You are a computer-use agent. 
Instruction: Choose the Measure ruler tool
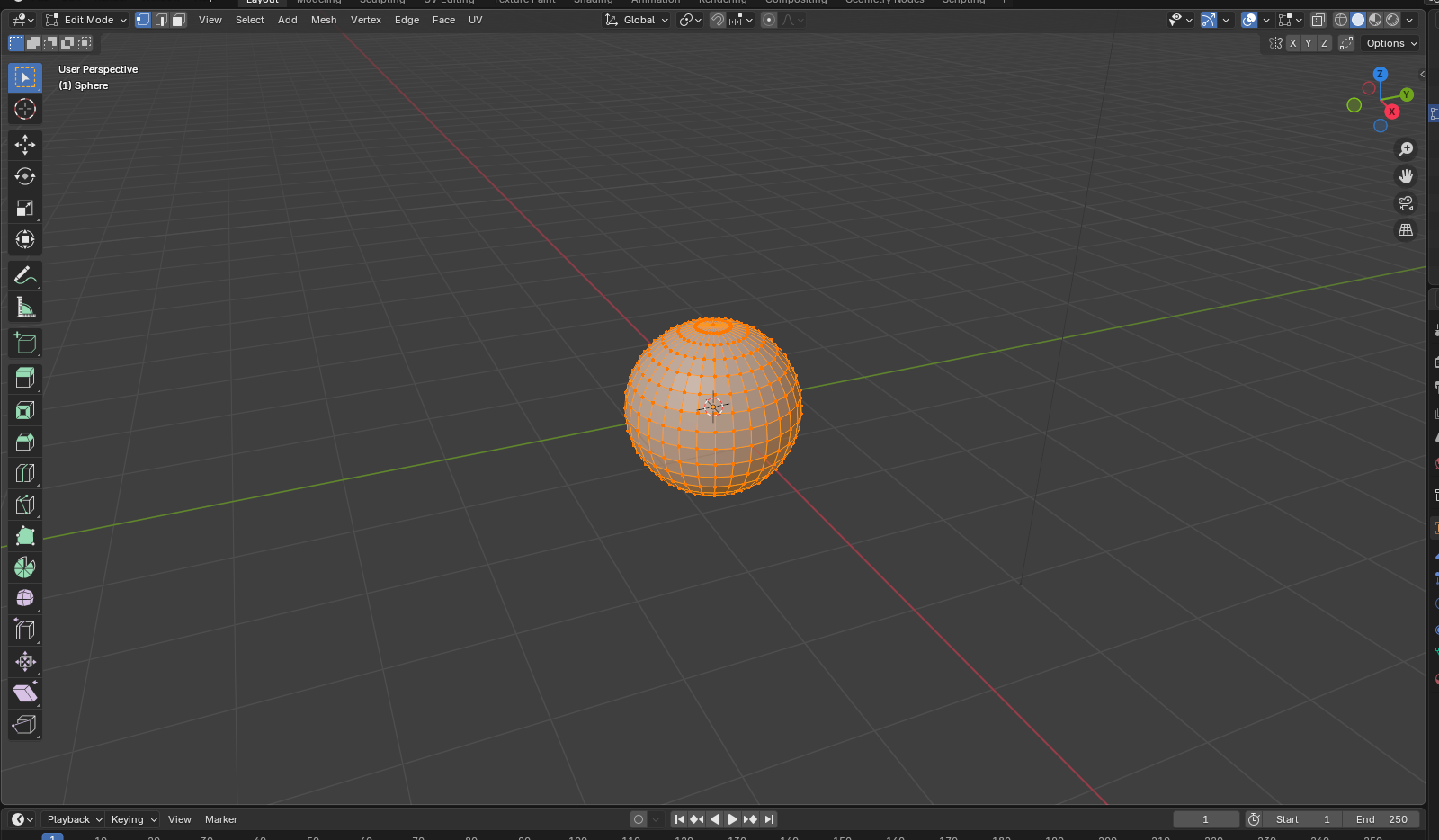pos(25,307)
